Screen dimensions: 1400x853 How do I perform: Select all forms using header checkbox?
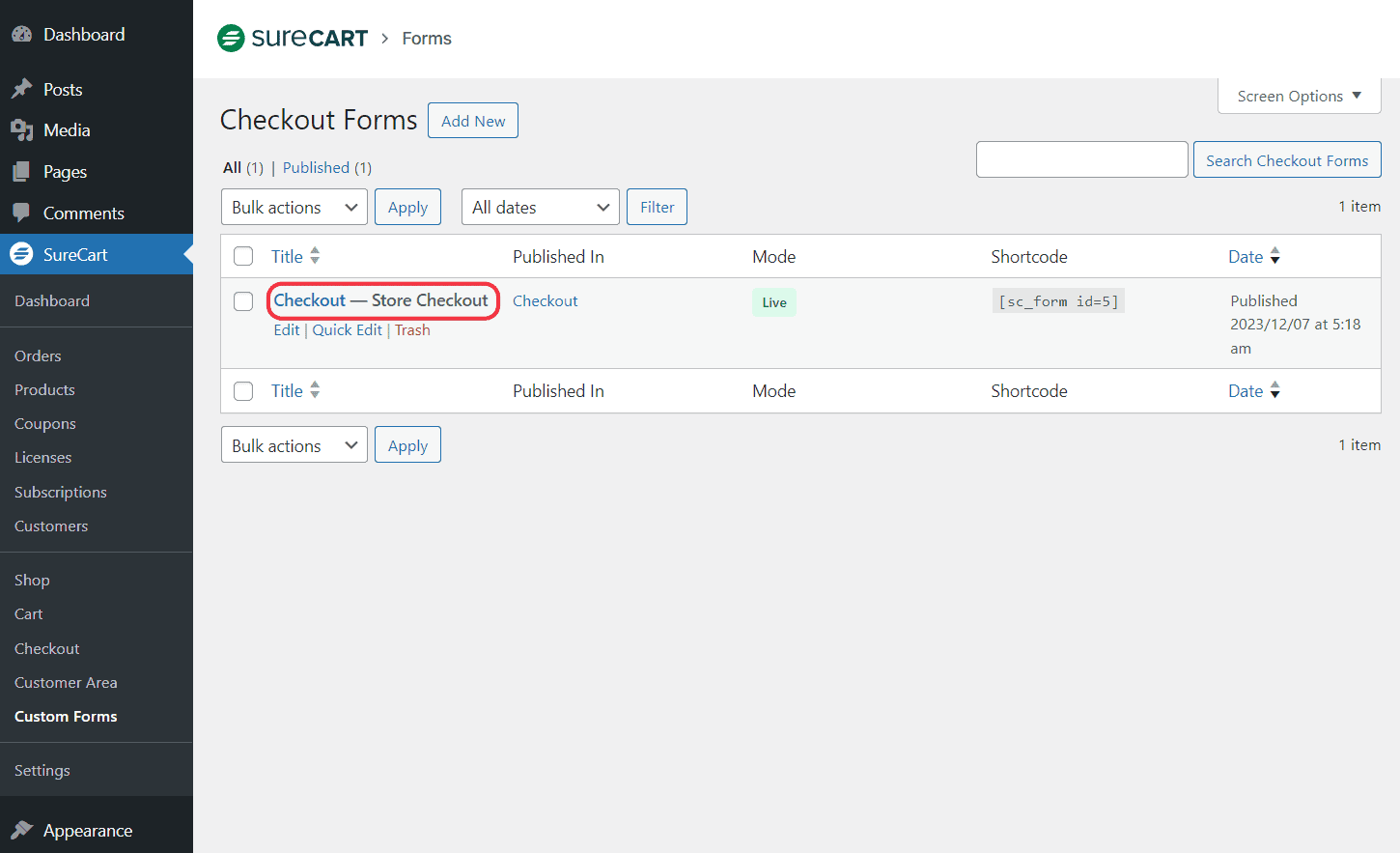click(x=243, y=256)
